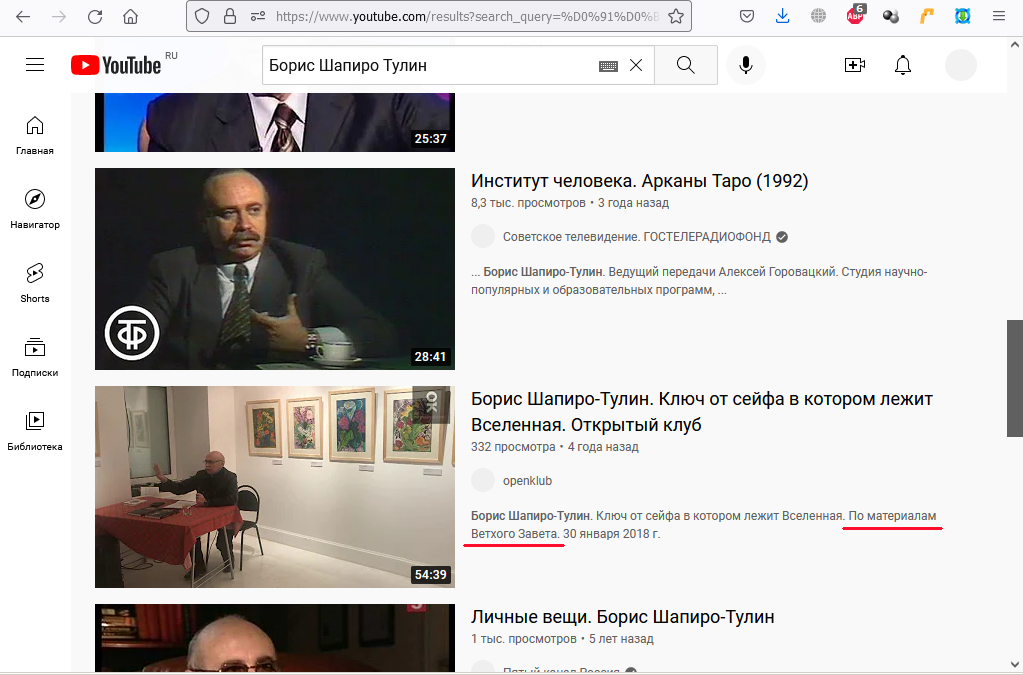Open the Firefox application menu
The width and height of the screenshot is (1023, 675).
[x=998, y=16]
